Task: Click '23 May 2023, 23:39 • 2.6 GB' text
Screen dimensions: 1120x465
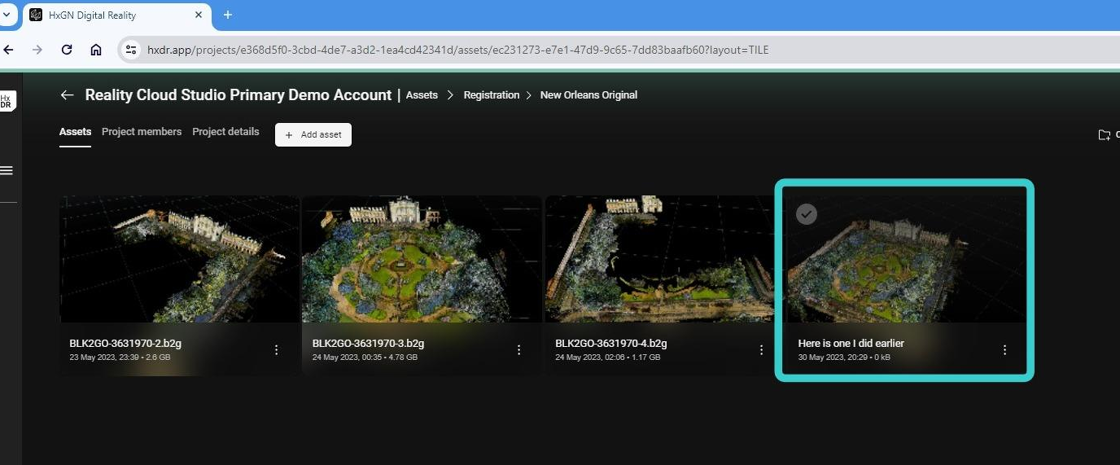Action: pos(120,356)
